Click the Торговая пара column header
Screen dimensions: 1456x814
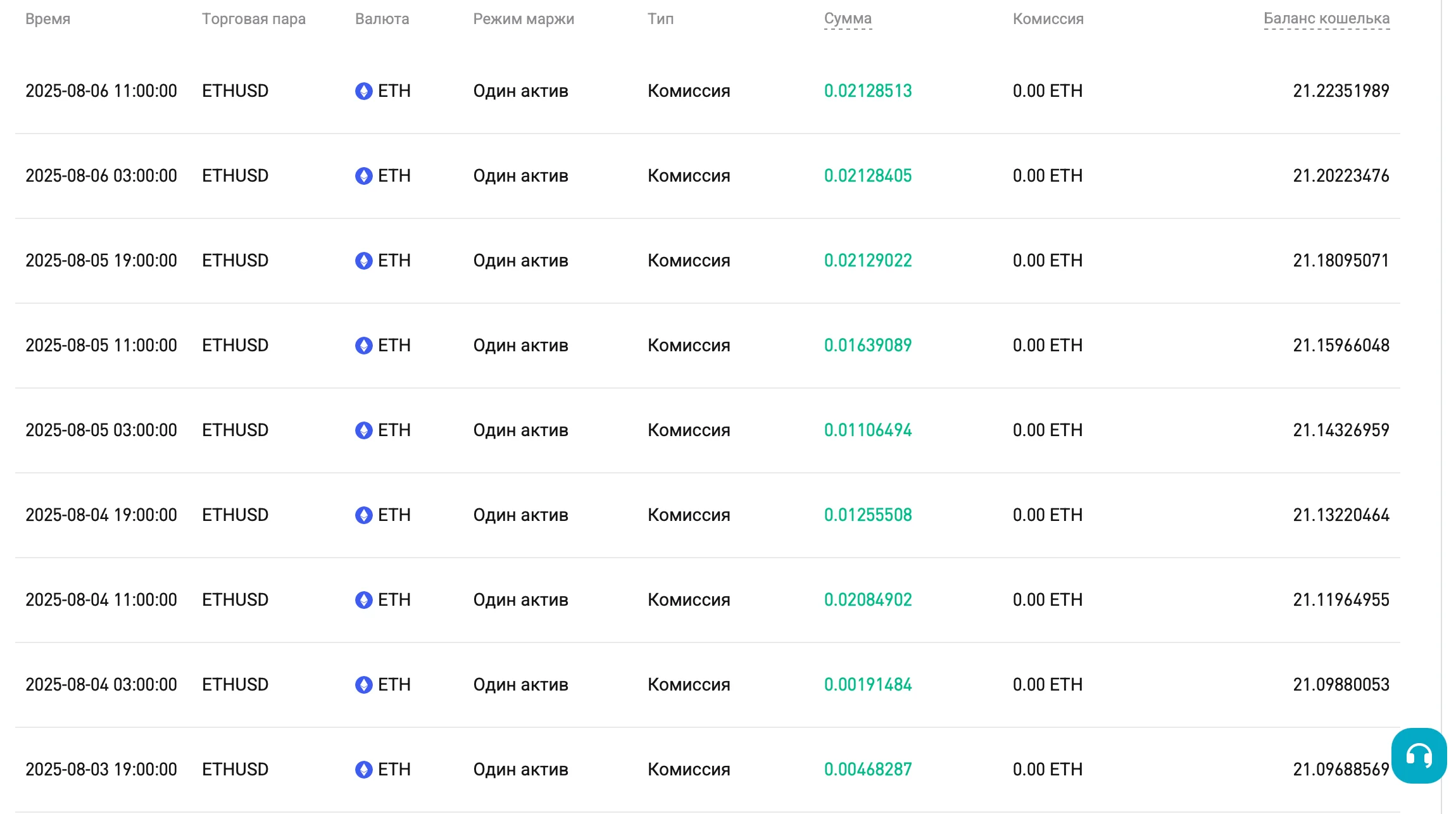[254, 19]
